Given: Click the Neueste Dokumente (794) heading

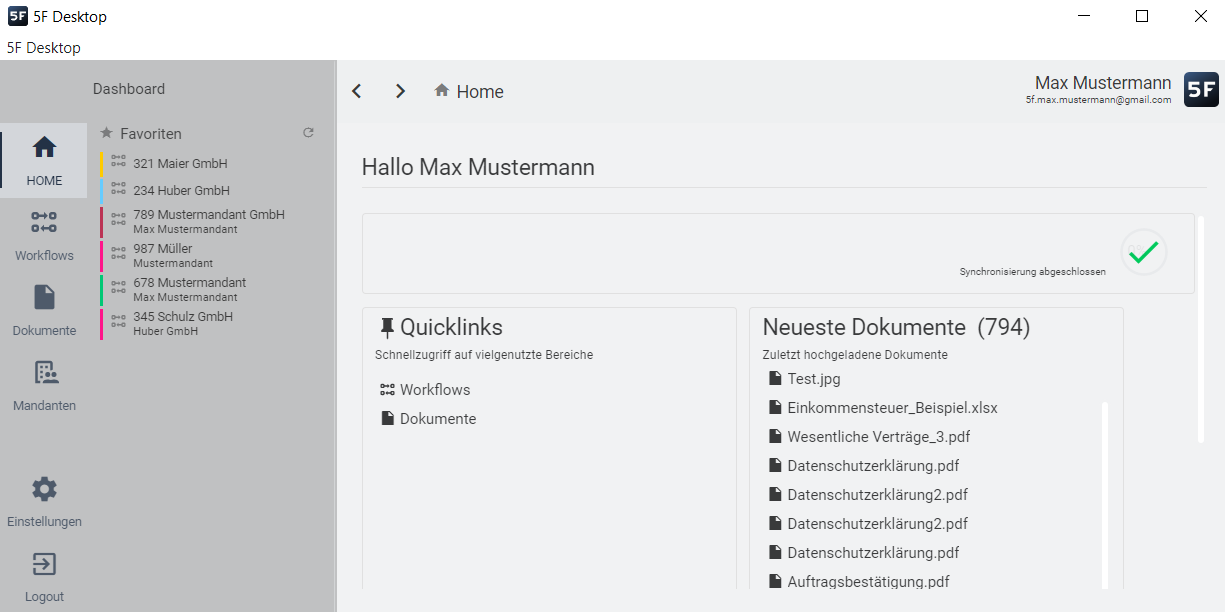Looking at the screenshot, I should [896, 327].
